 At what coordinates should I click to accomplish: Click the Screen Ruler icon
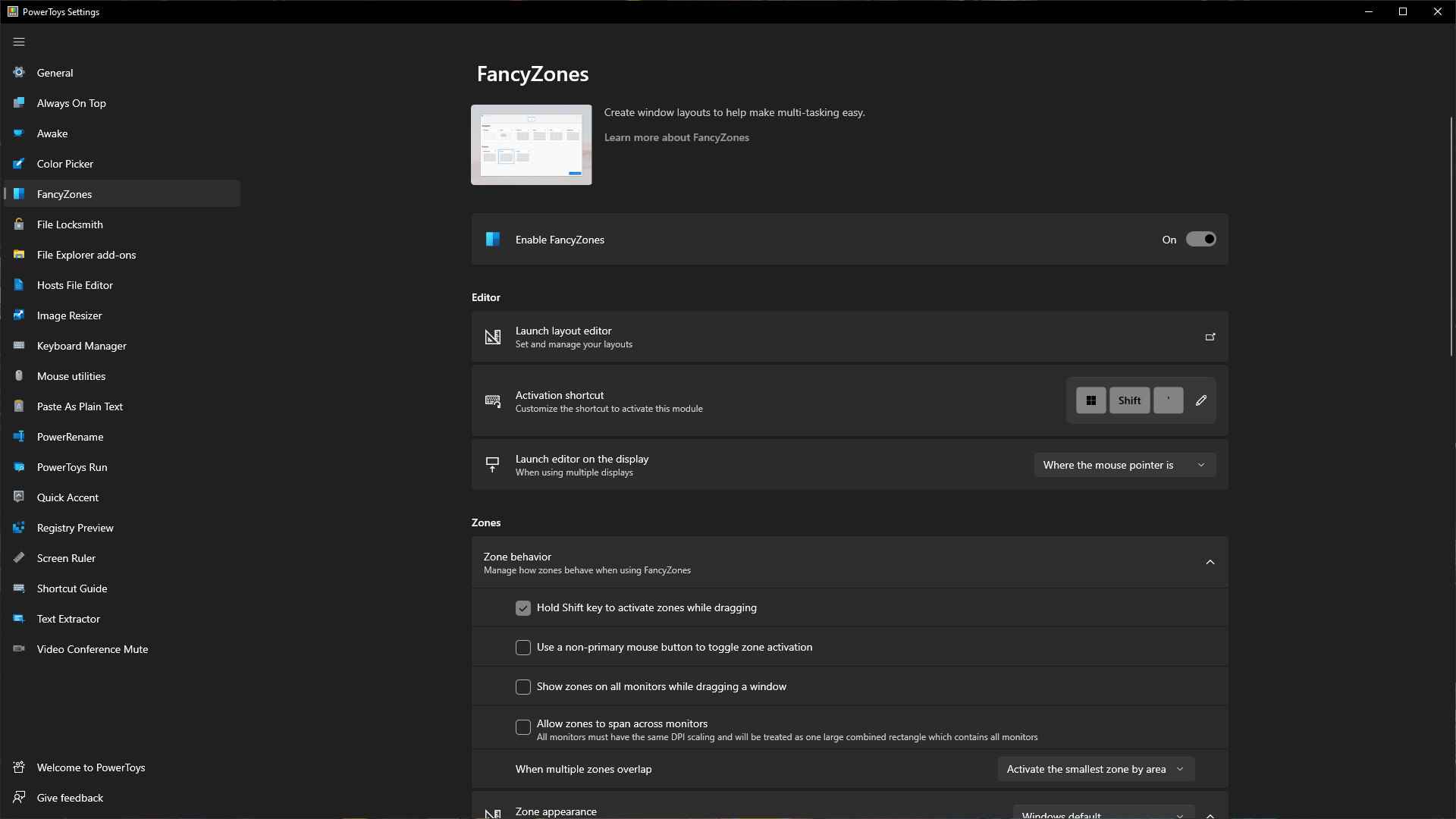[19, 557]
